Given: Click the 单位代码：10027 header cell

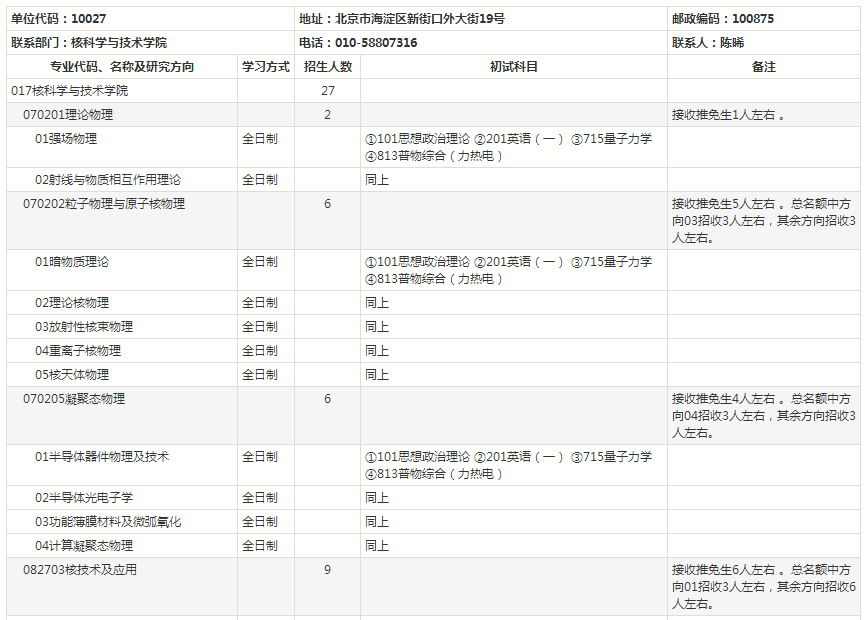Looking at the screenshot, I should click(59, 19).
